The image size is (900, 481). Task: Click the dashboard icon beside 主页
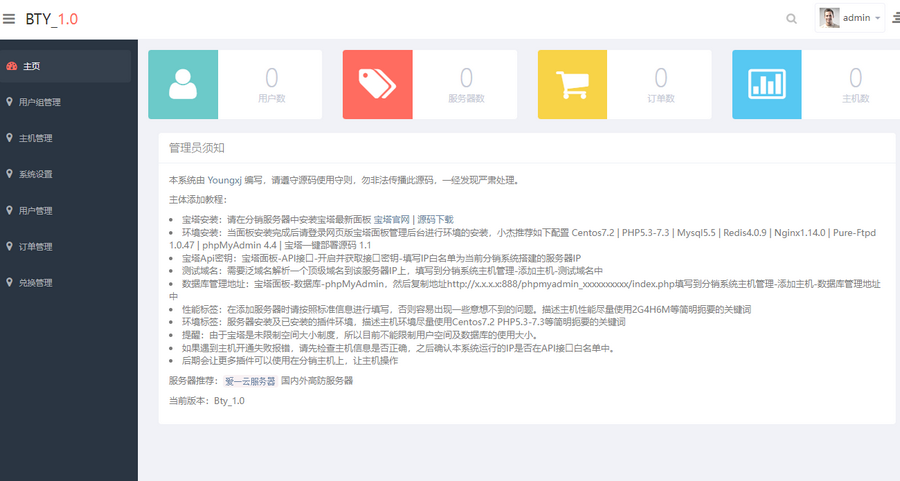(x=11, y=66)
